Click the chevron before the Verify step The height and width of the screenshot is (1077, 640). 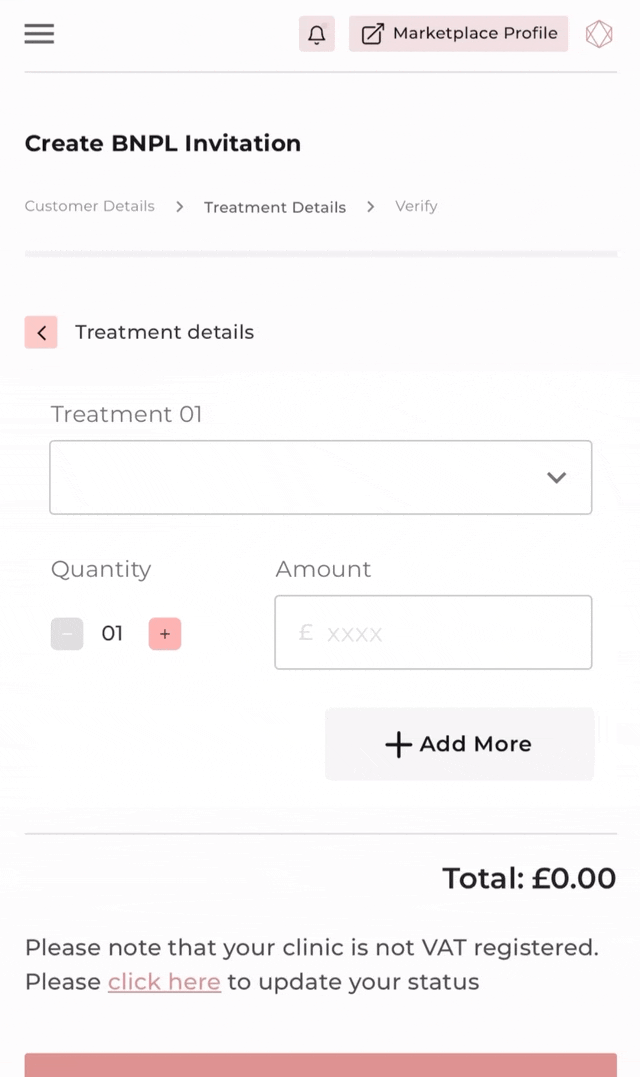371,207
